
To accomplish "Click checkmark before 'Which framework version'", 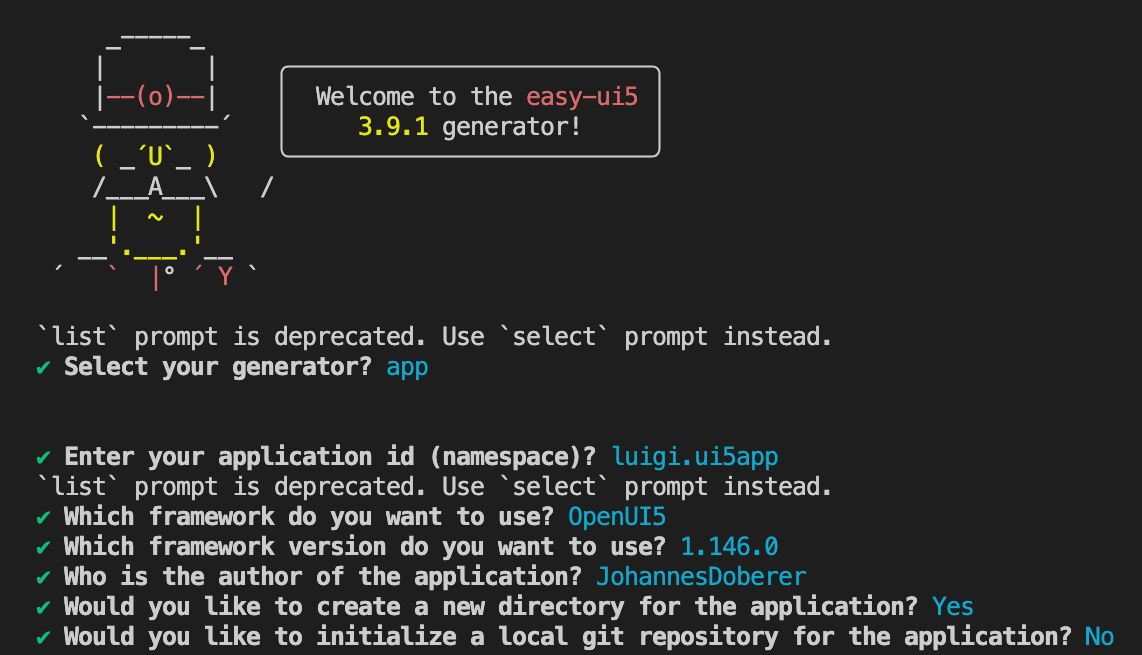I will [x=43, y=548].
